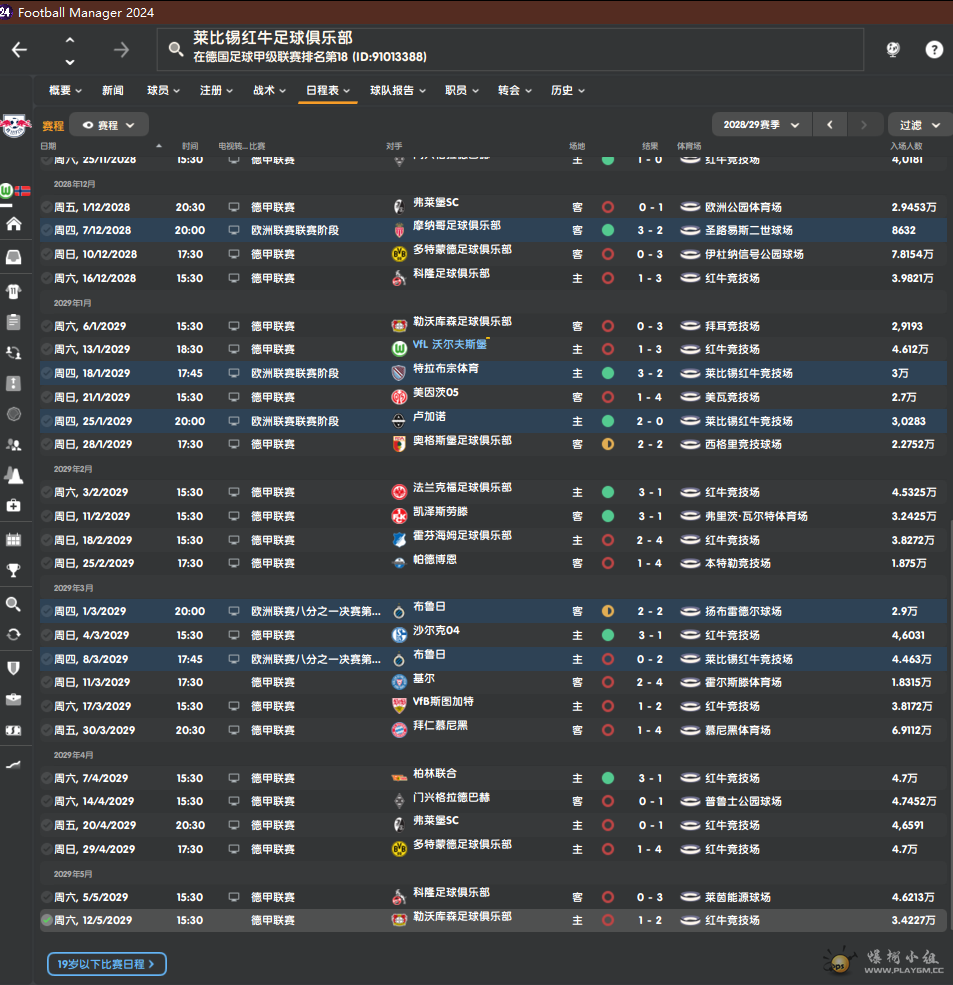Screen dimensions: 953x985
Task: Open the Club Info shield sidebar icon
Action: [x=14, y=668]
